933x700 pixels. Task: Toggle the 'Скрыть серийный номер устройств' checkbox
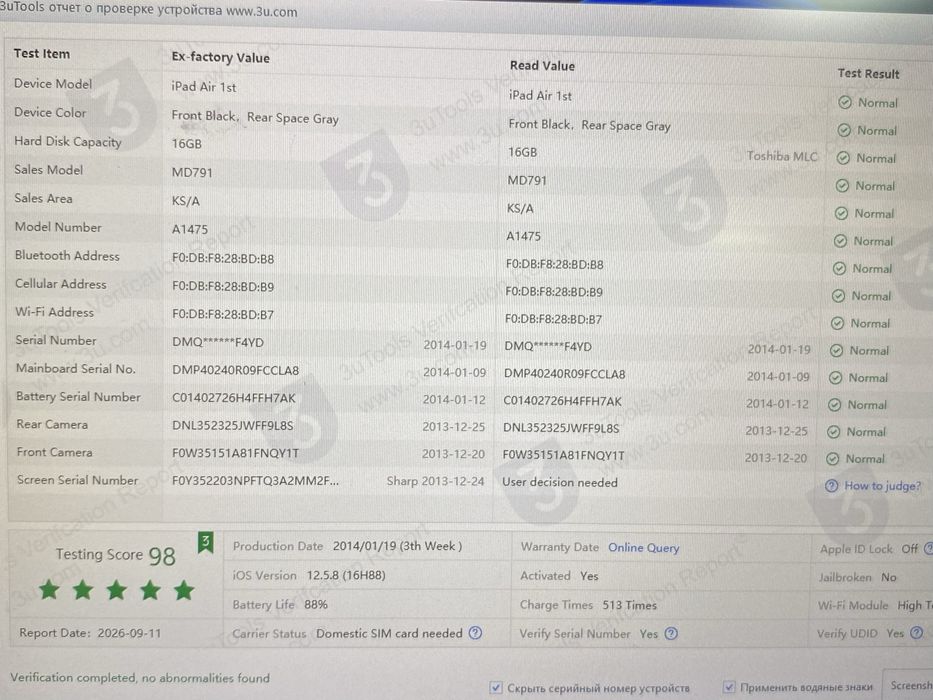495,688
